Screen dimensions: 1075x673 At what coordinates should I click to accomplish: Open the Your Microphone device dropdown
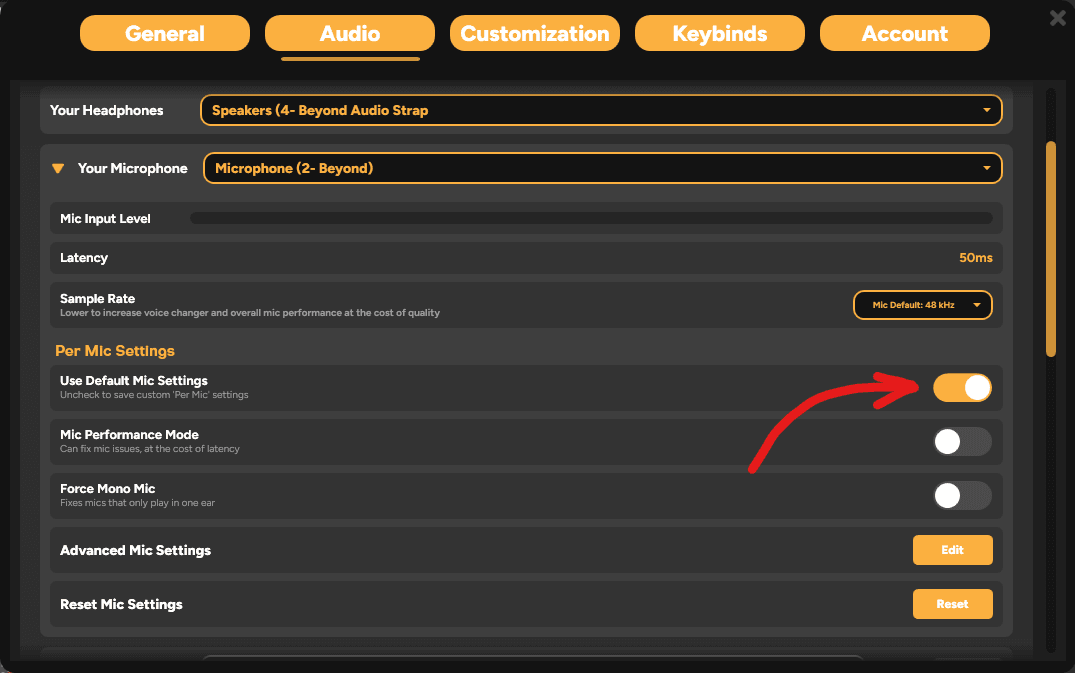click(x=601, y=168)
